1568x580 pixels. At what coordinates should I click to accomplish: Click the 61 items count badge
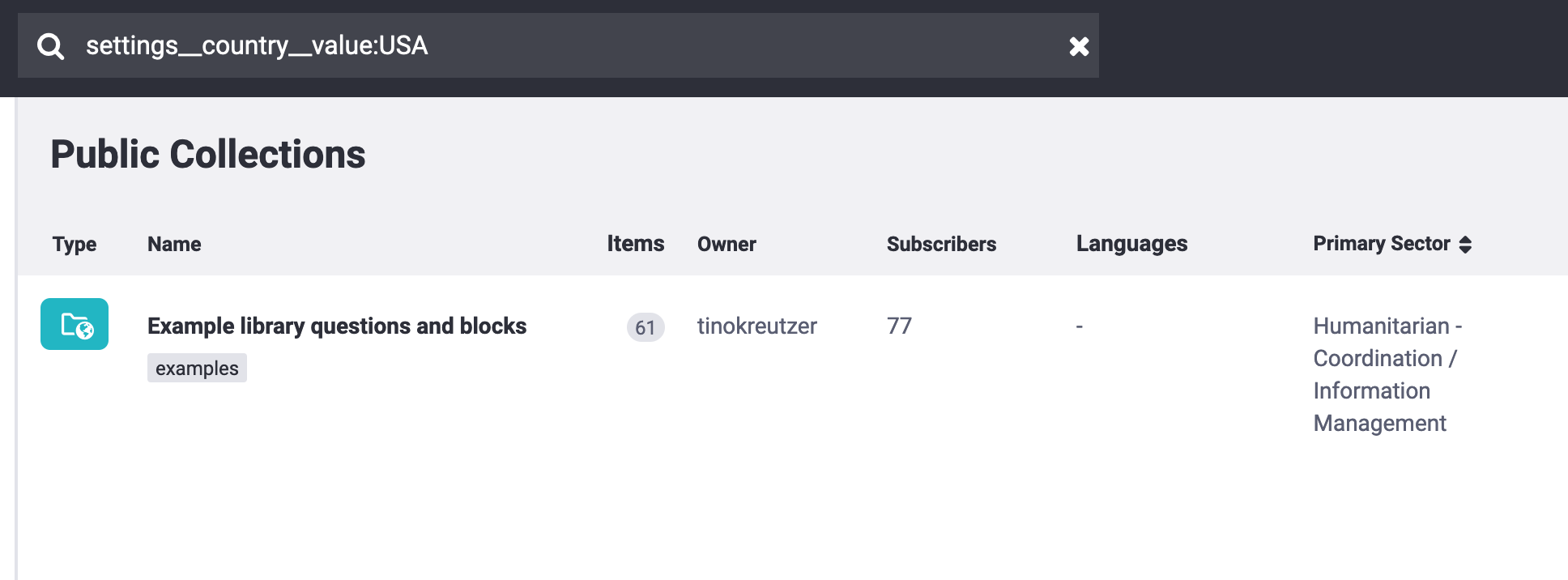tap(645, 327)
